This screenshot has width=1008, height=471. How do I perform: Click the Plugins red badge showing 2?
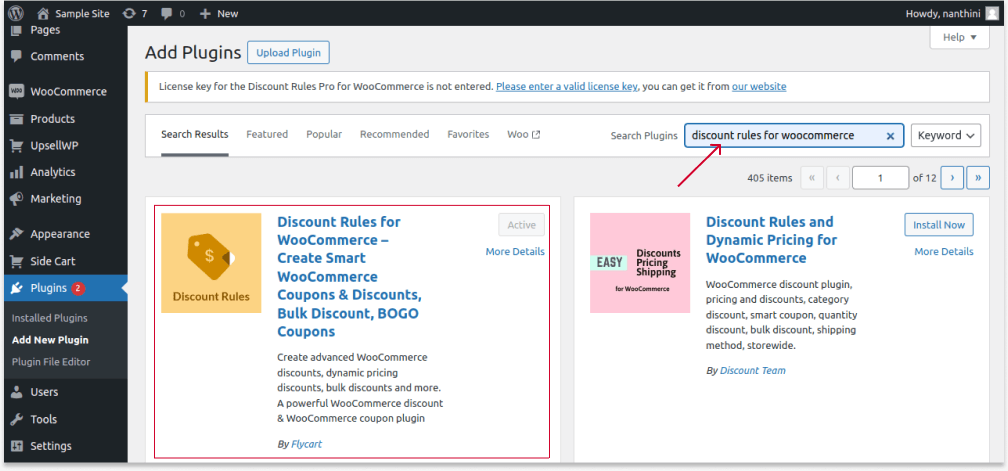pos(78,289)
